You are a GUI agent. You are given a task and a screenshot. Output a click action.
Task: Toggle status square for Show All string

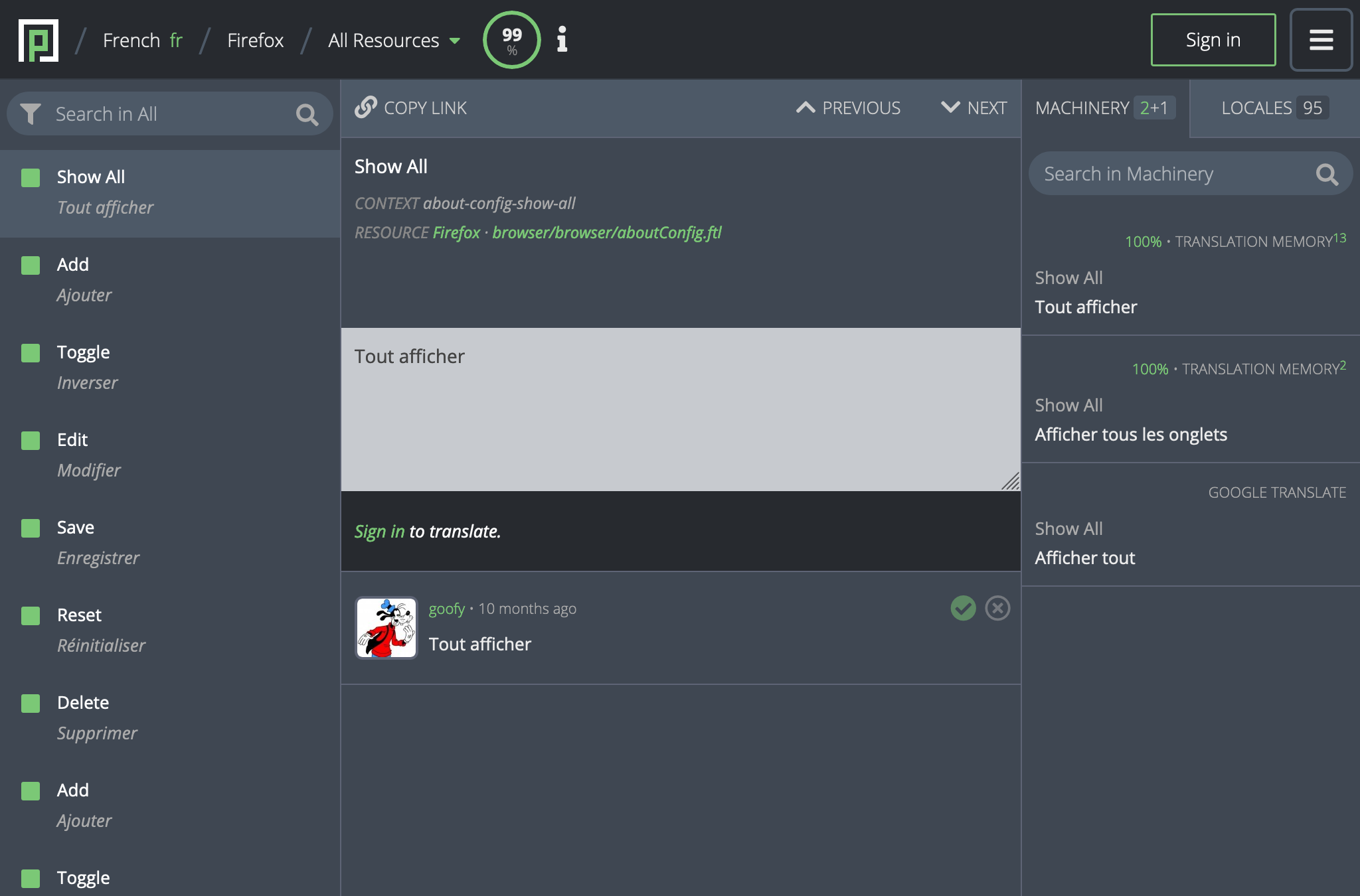[31, 178]
